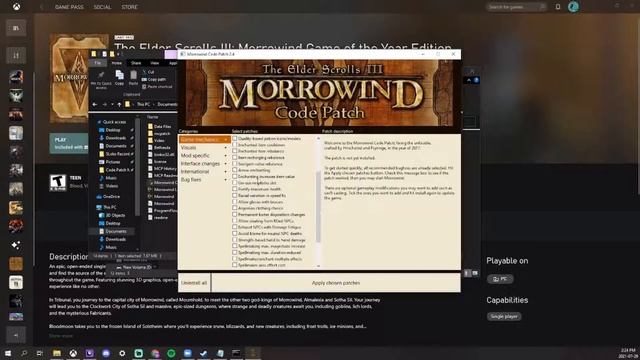Open the GAME PASS tab in Xbox app
This screenshot has width=640, height=360.
click(x=69, y=7)
